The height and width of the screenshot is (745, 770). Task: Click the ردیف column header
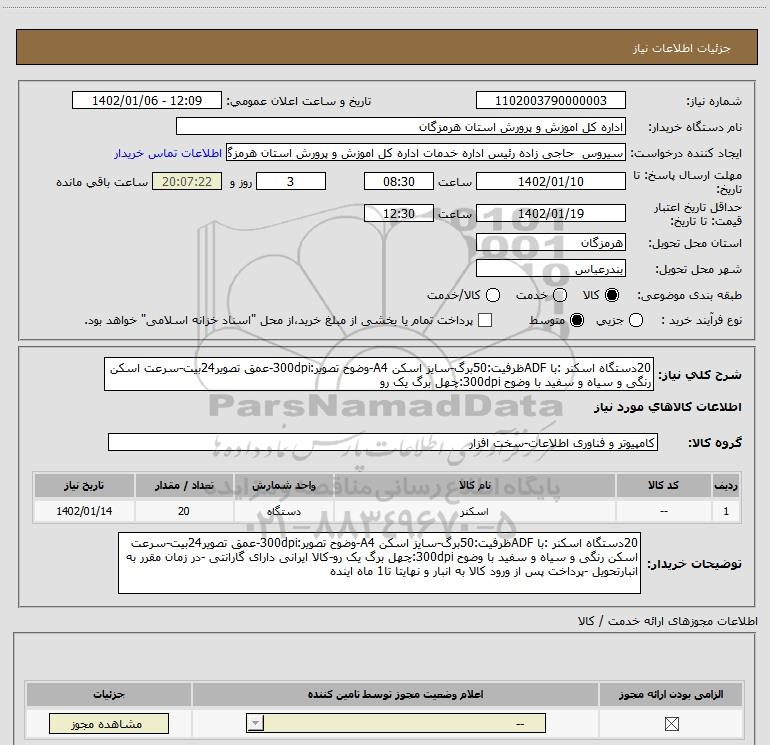pos(726,485)
